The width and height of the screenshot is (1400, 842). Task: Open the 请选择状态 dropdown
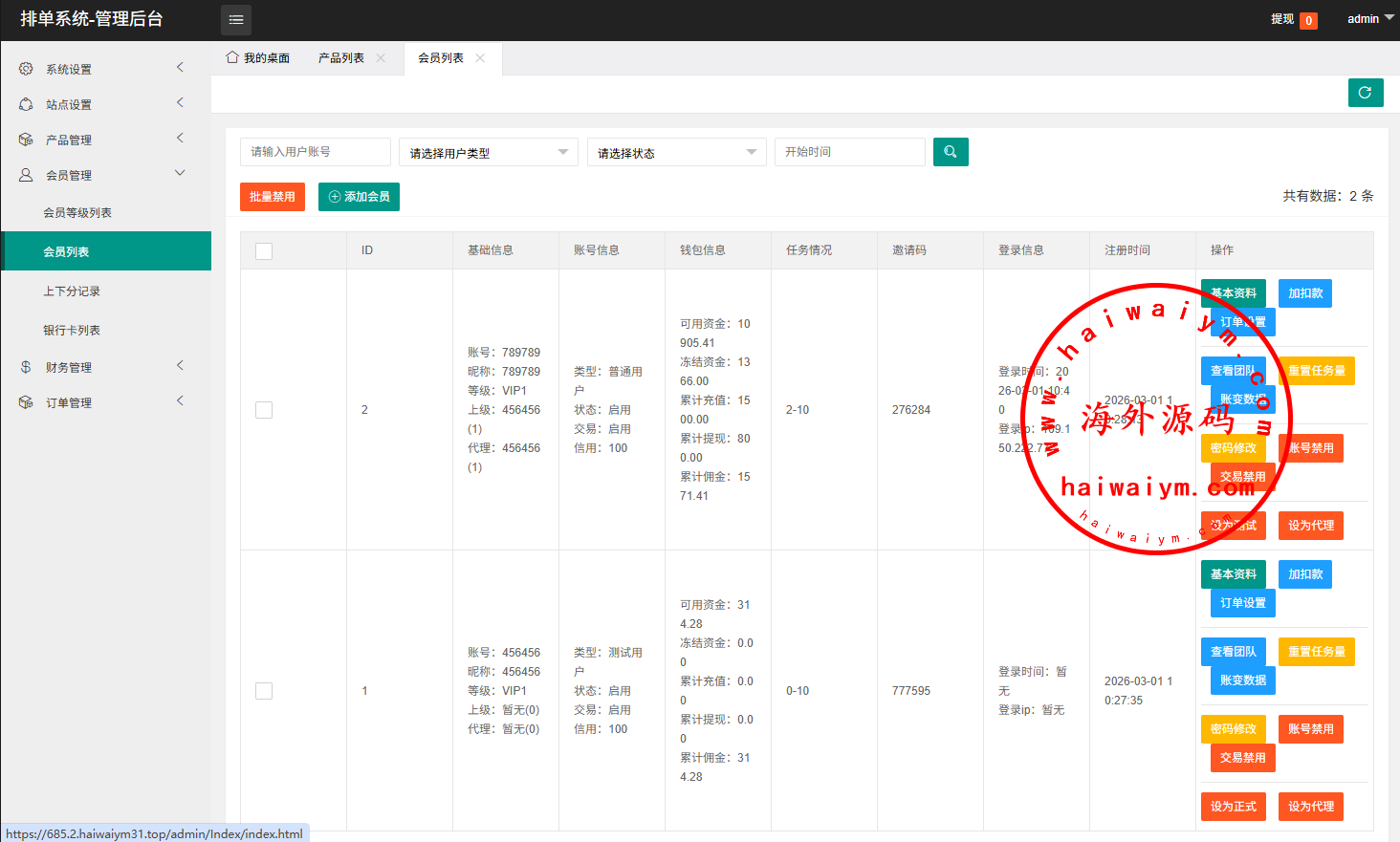point(676,152)
